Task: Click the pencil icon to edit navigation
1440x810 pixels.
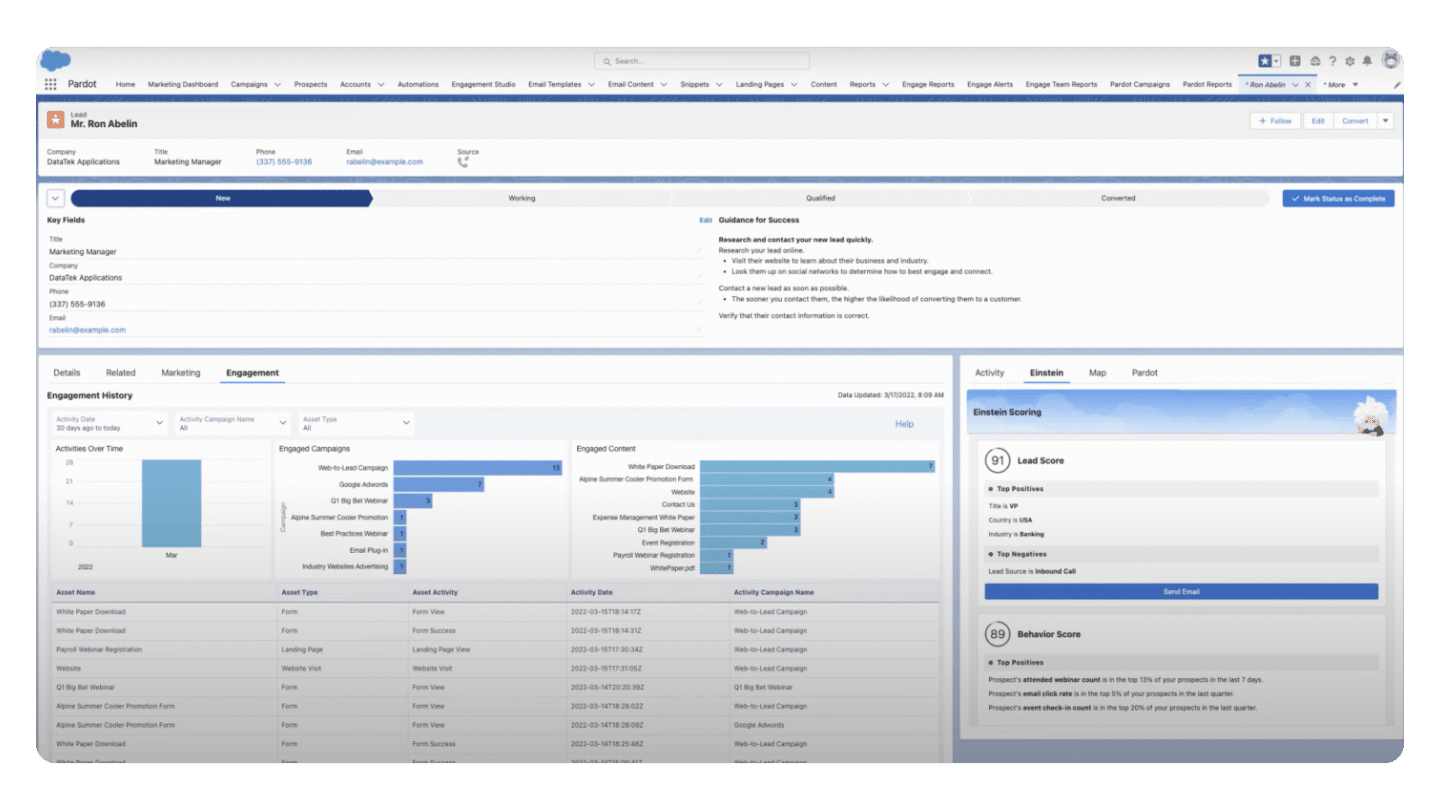Action: click(1397, 85)
